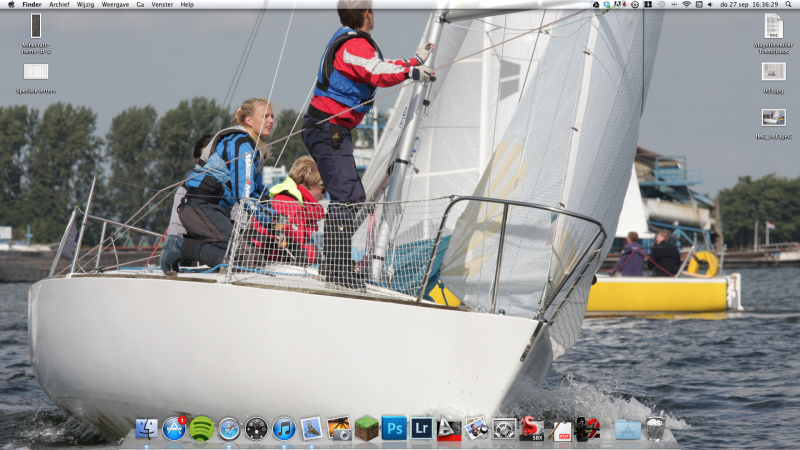Image resolution: width=800 pixels, height=450 pixels.
Task: Open the Help menu
Action: [187, 4]
